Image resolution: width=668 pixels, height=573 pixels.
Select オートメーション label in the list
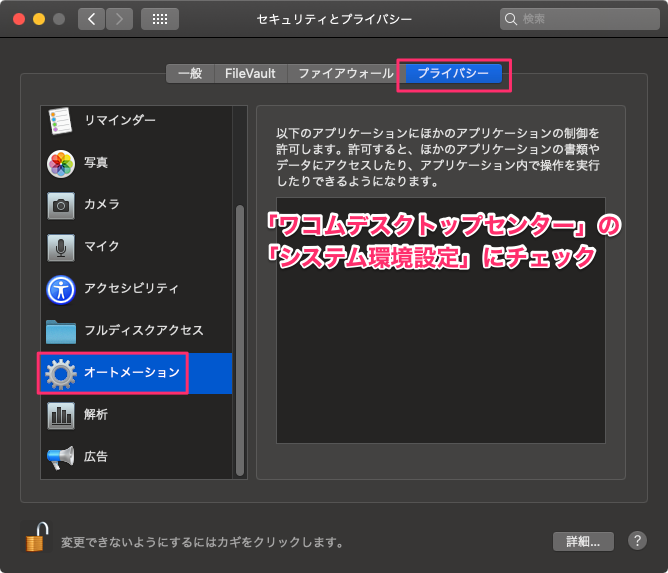tap(132, 372)
